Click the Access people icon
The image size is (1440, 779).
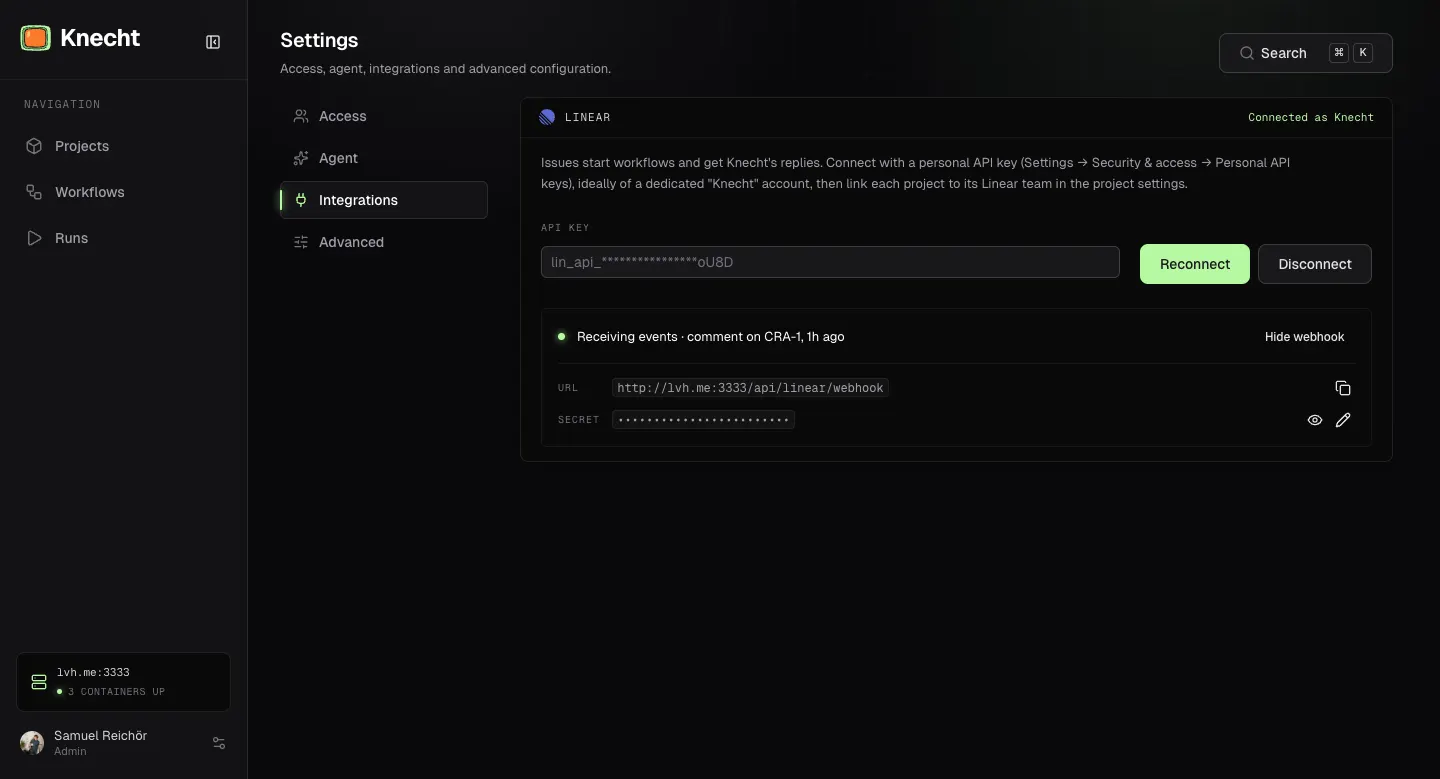pos(301,116)
